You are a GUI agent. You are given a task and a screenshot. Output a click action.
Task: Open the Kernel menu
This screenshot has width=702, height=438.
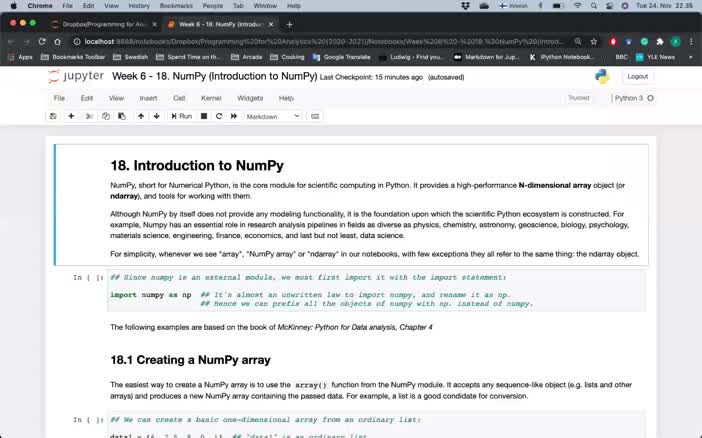pyautogui.click(x=211, y=98)
